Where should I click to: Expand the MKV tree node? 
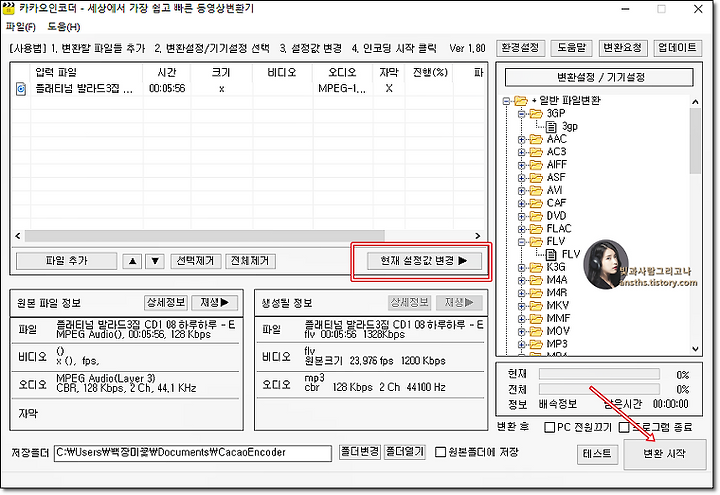(521, 306)
